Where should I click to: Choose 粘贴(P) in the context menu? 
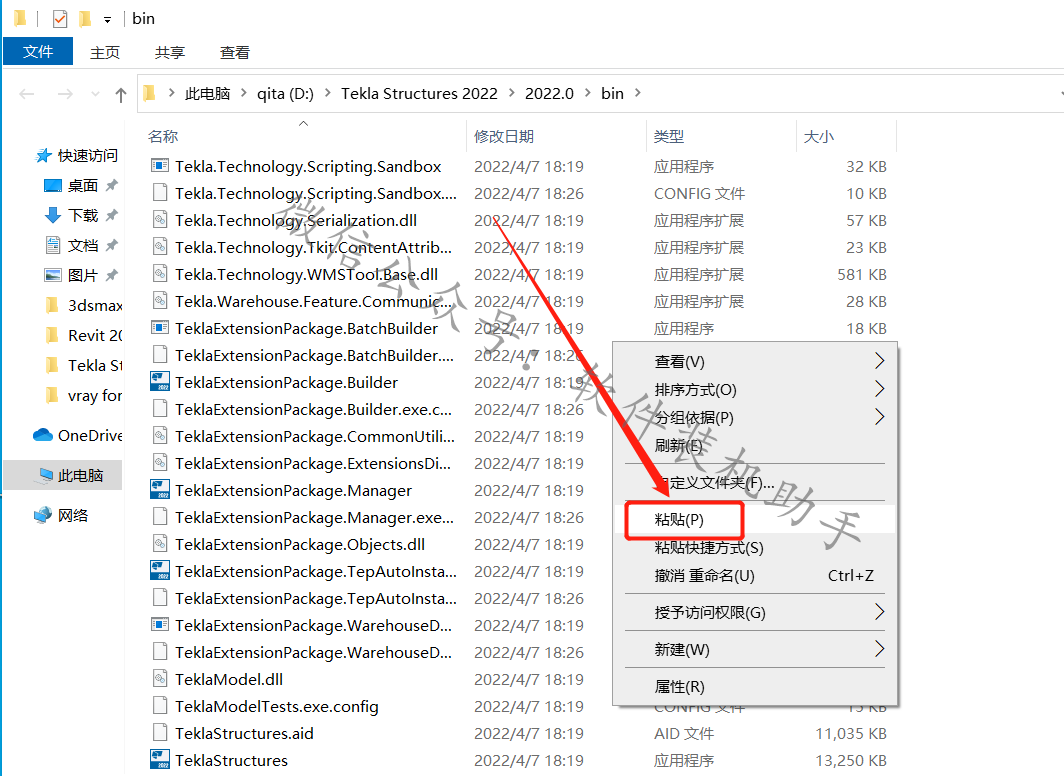(755, 520)
